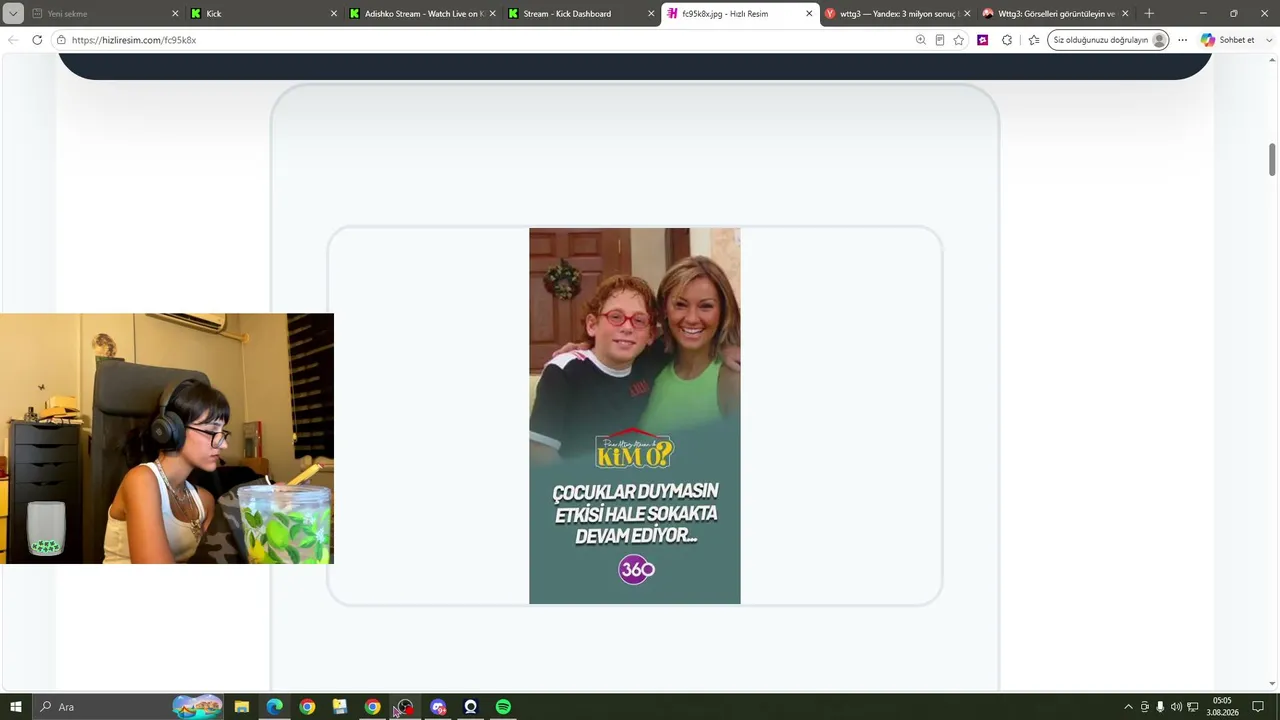Viewport: 1280px width, 720px height.
Task: Switch to the Wttg3: Görselleri görüntüleyin tab
Action: pyautogui.click(x=1055, y=14)
